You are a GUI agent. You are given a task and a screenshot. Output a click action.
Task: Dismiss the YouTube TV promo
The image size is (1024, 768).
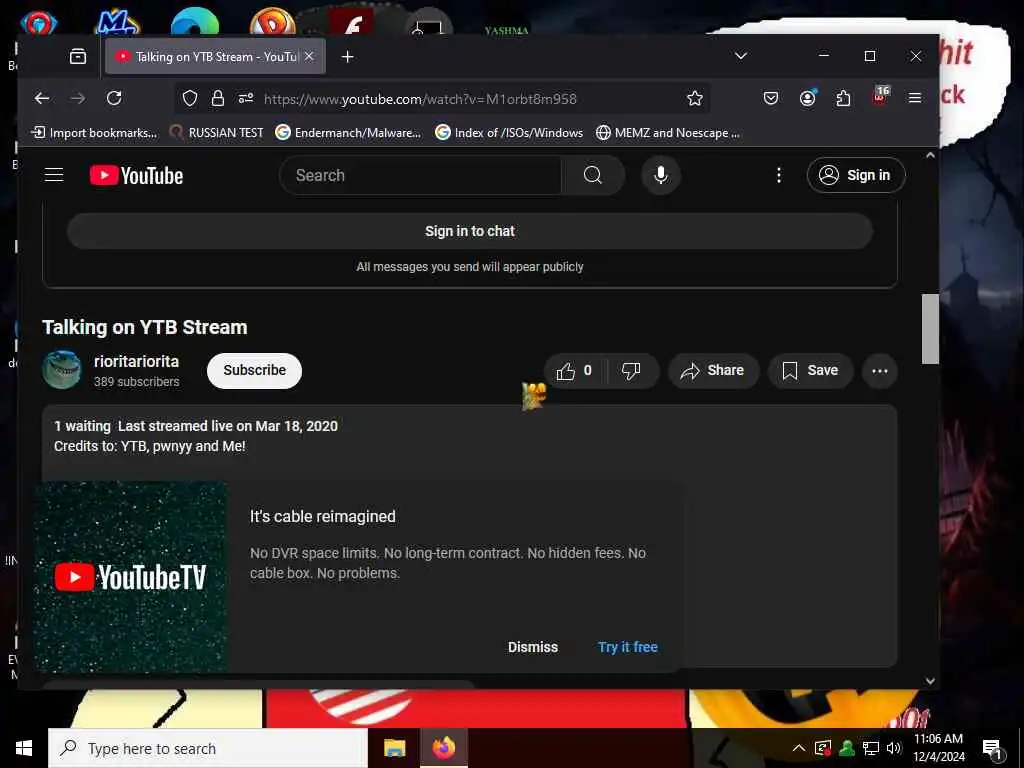[533, 647]
